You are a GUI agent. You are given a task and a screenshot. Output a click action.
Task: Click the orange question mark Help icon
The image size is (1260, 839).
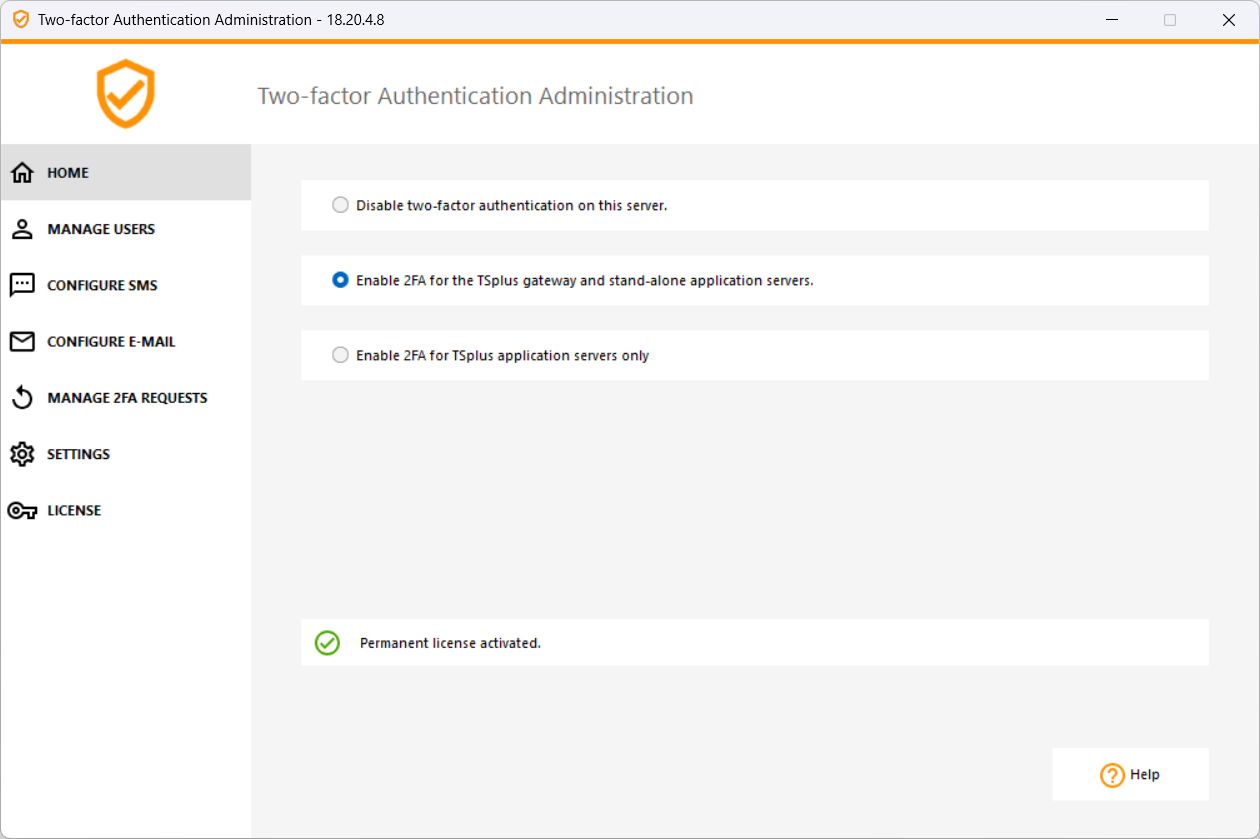pyautogui.click(x=1112, y=775)
